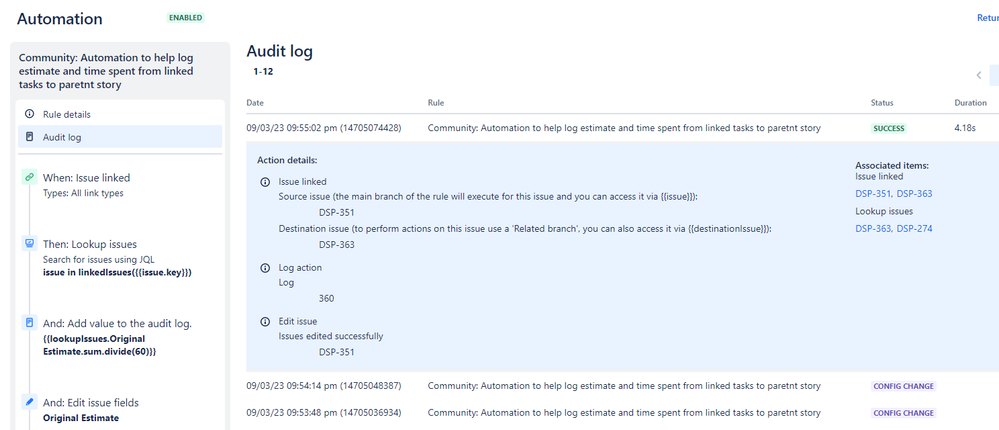Click CONFIG CHANGE badge for 09:54:14 entry
The image size is (999, 430).
903,386
